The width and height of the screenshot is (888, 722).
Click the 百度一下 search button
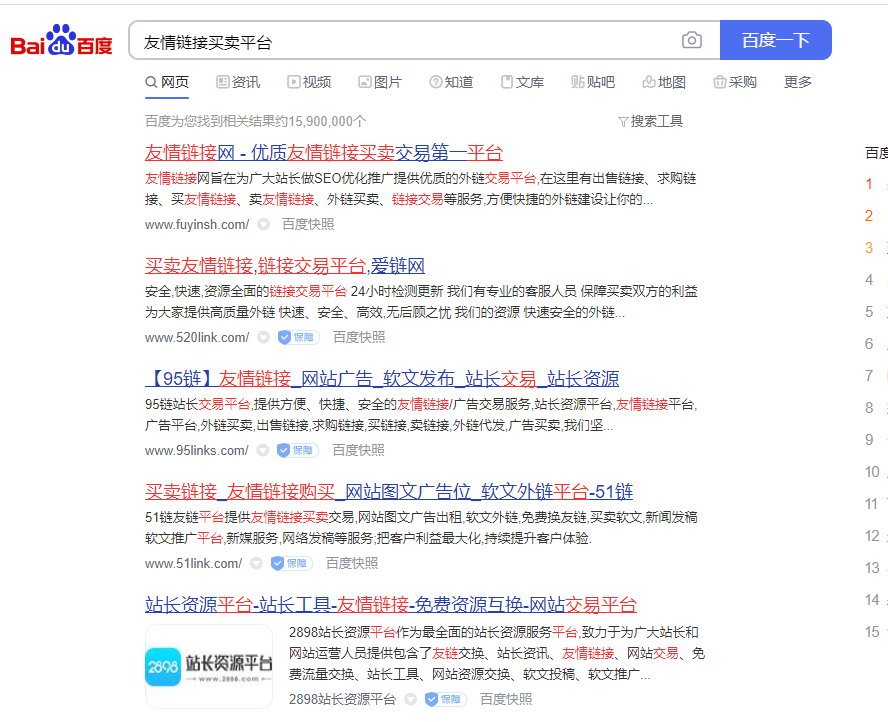[775, 40]
